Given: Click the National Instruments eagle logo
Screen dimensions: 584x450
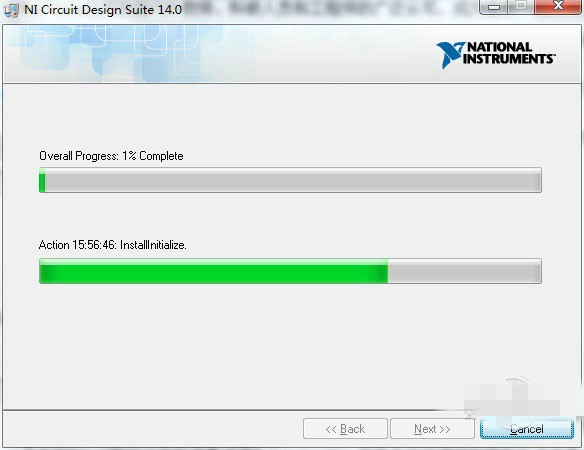Looking at the screenshot, I should (450, 55).
